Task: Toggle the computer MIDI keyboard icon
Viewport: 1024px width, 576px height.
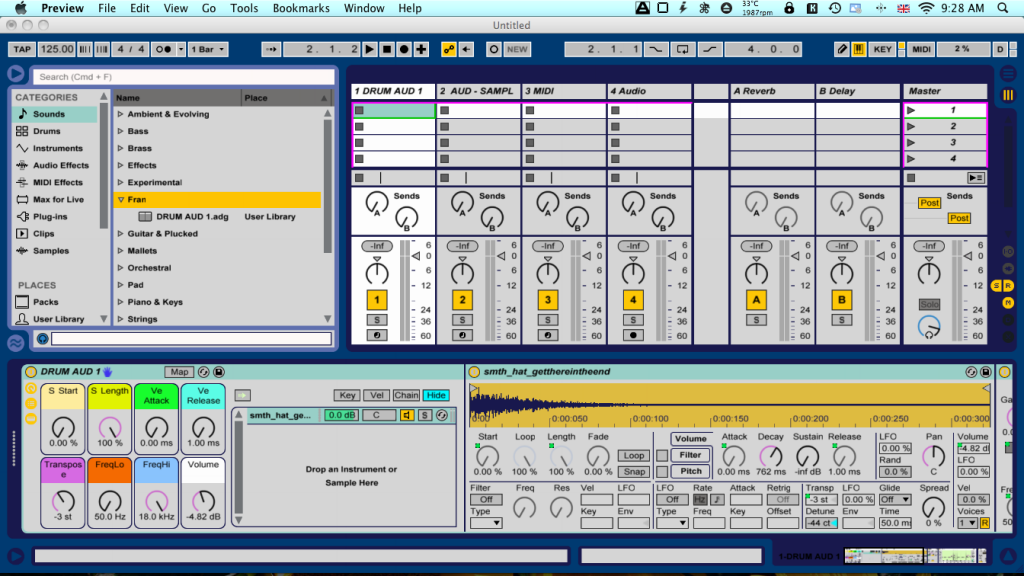Action: click(858, 49)
